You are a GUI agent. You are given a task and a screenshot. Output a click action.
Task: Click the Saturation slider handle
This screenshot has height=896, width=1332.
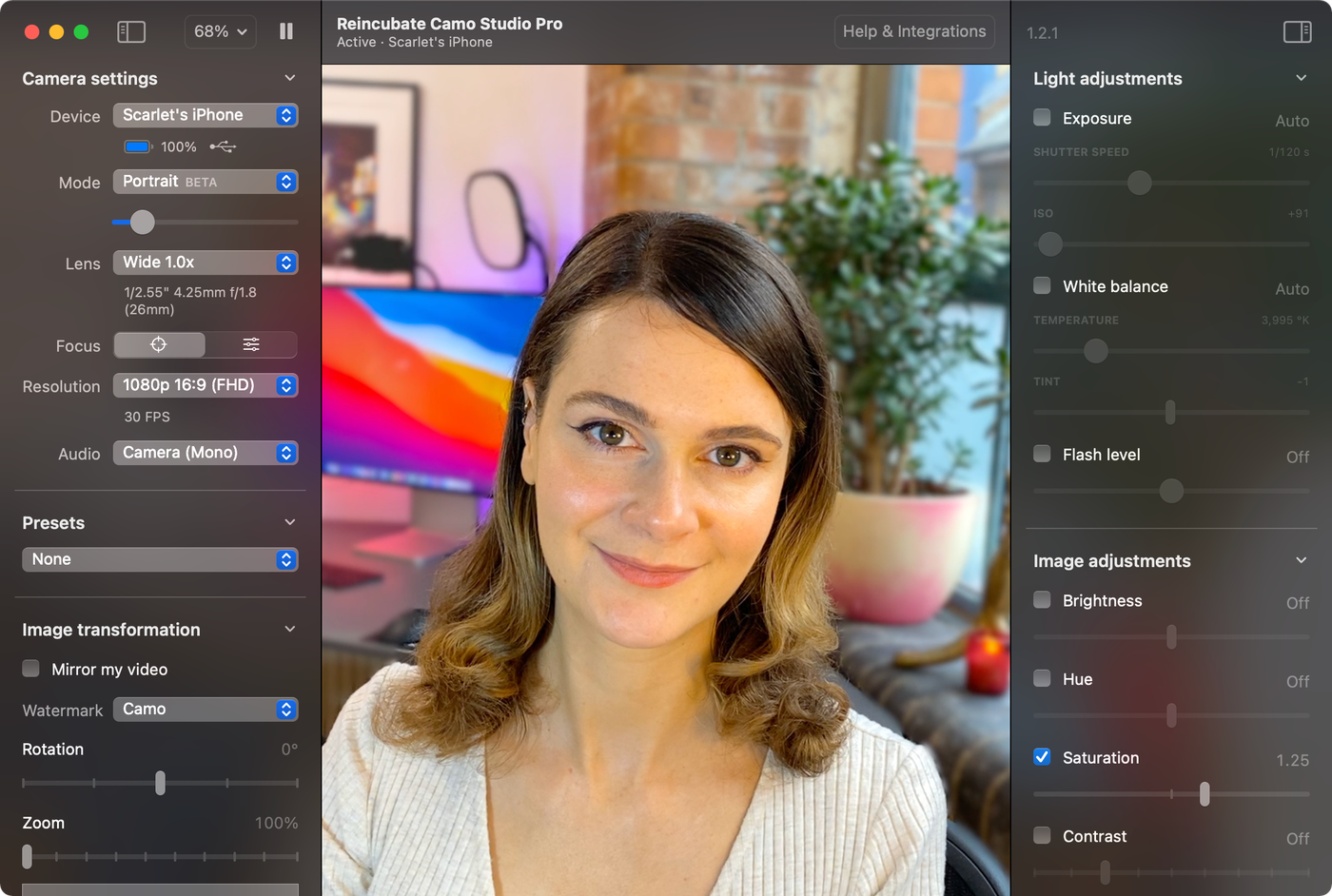pos(1205,793)
